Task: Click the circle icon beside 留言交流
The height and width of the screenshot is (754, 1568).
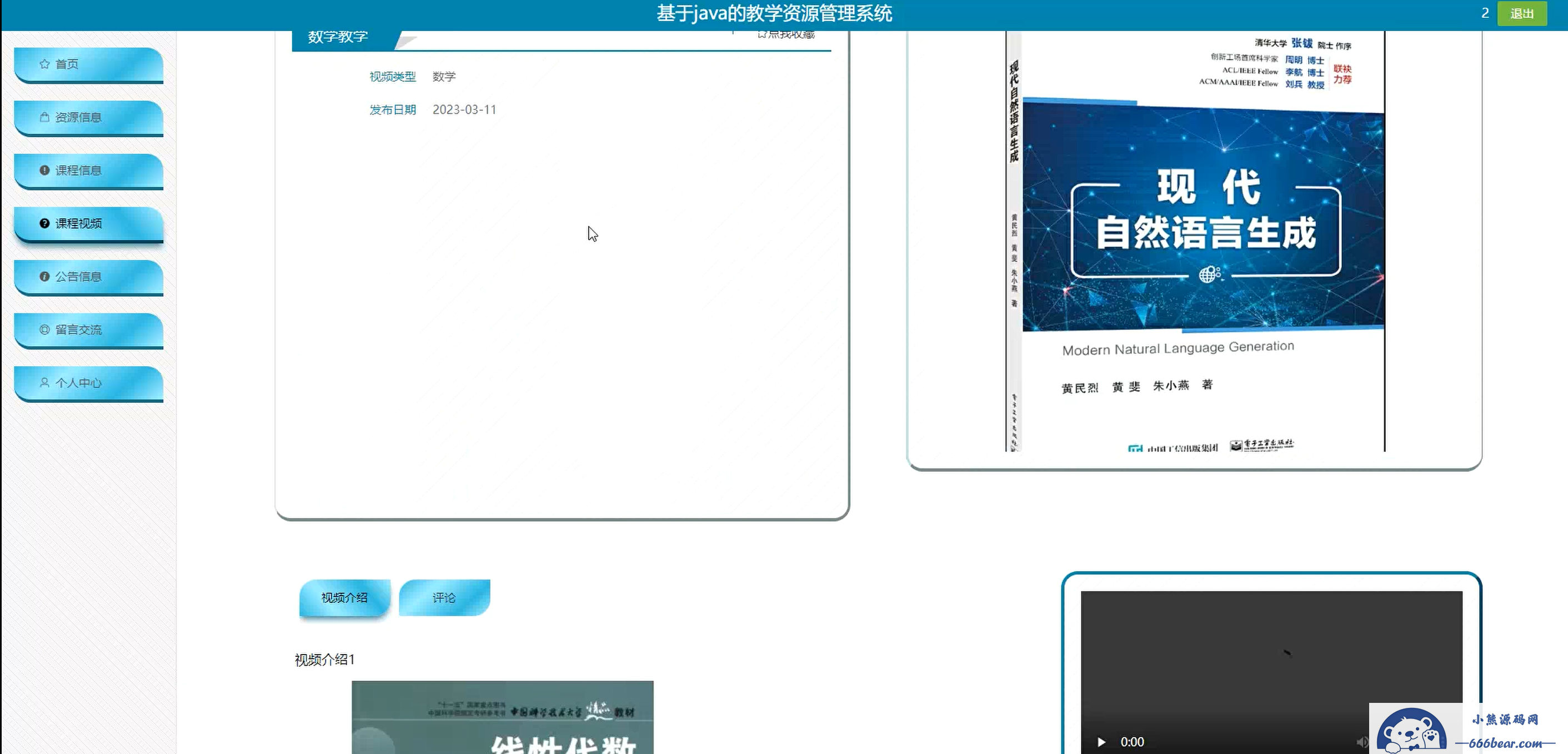Action: tap(44, 329)
